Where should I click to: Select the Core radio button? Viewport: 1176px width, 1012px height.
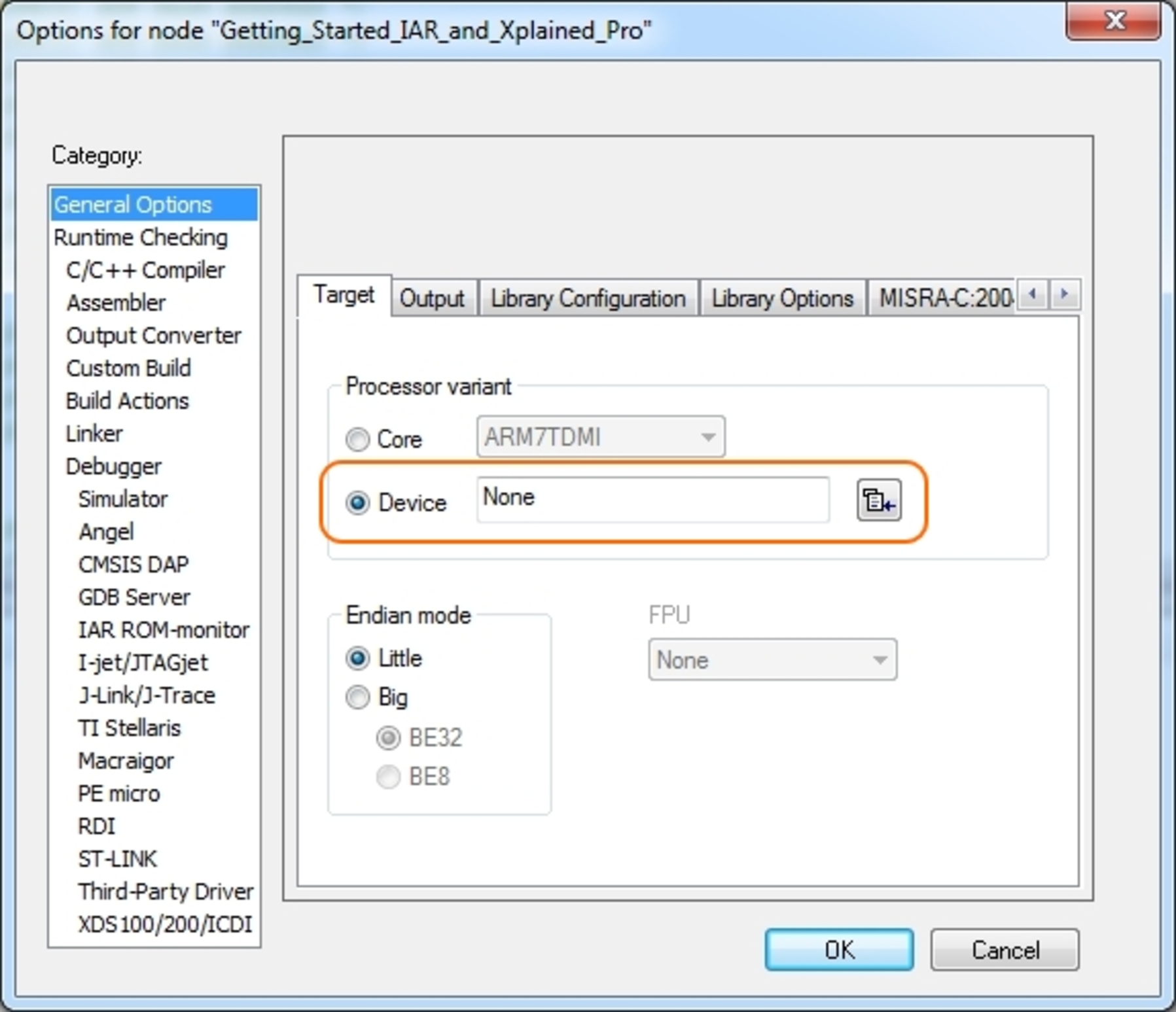click(x=357, y=439)
